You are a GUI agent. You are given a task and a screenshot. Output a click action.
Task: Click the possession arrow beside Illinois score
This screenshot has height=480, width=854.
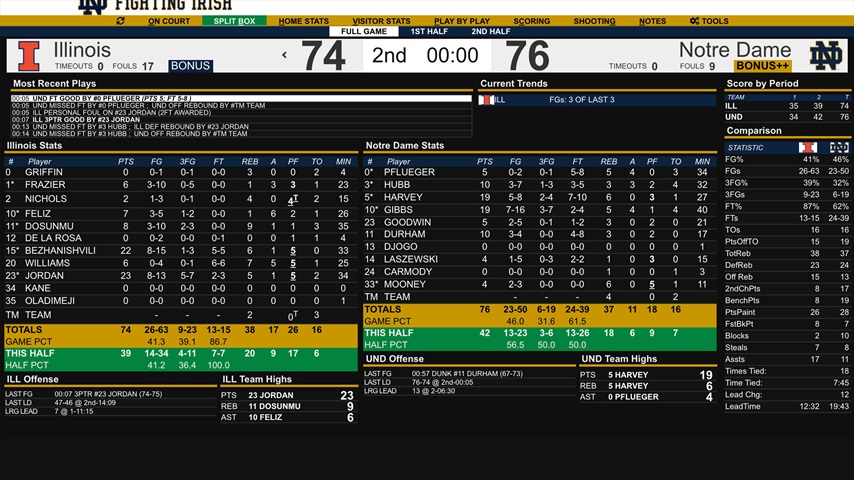[284, 56]
